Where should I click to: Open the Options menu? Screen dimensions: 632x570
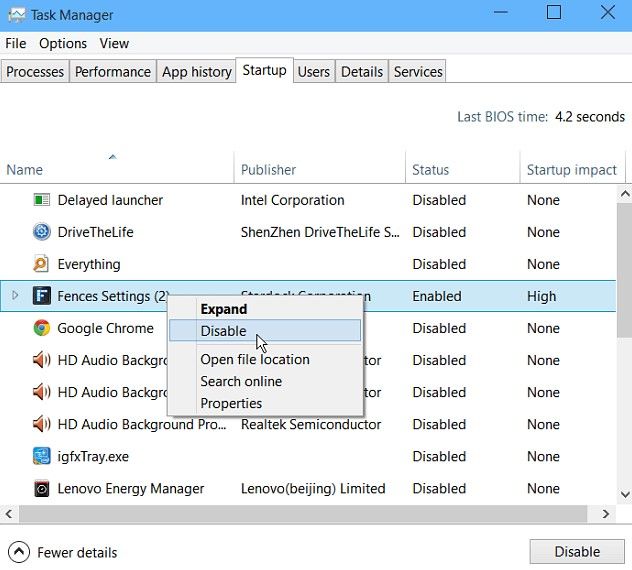(63, 43)
